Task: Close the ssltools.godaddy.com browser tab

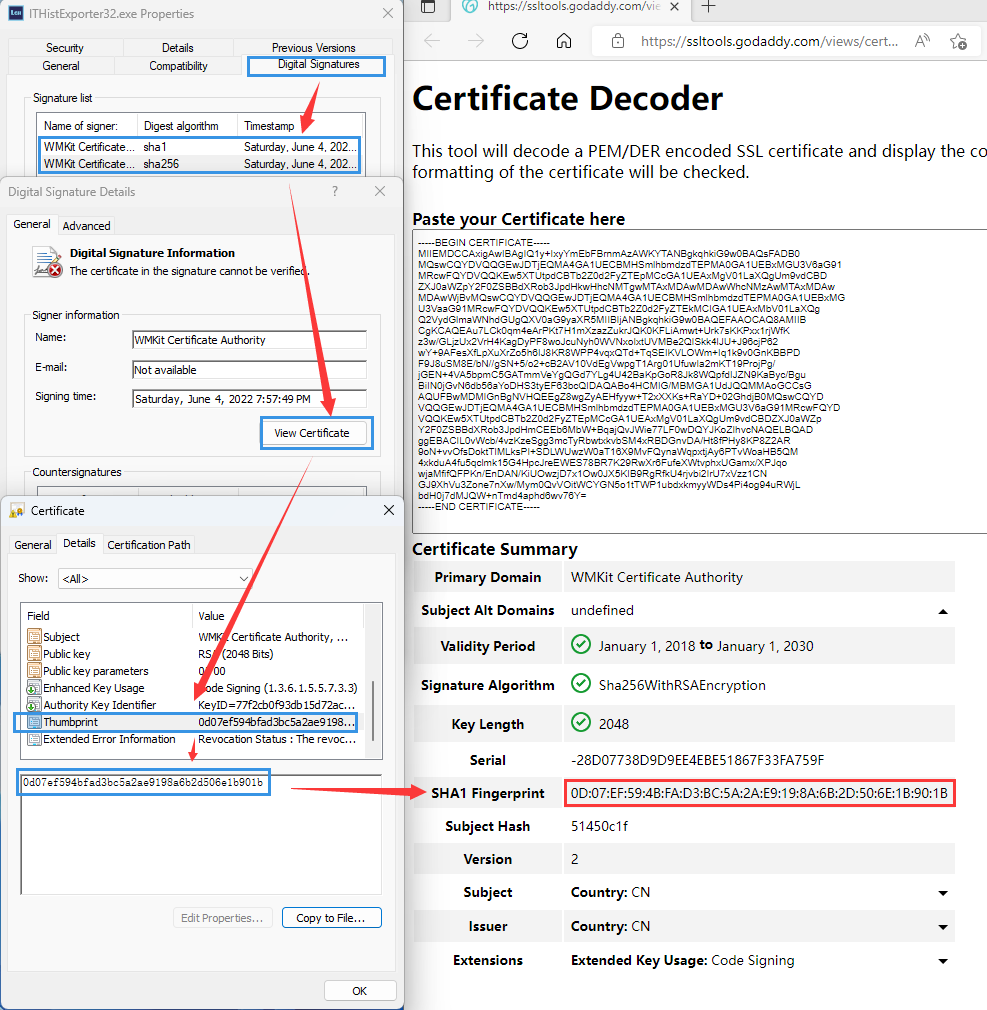Action: click(675, 7)
